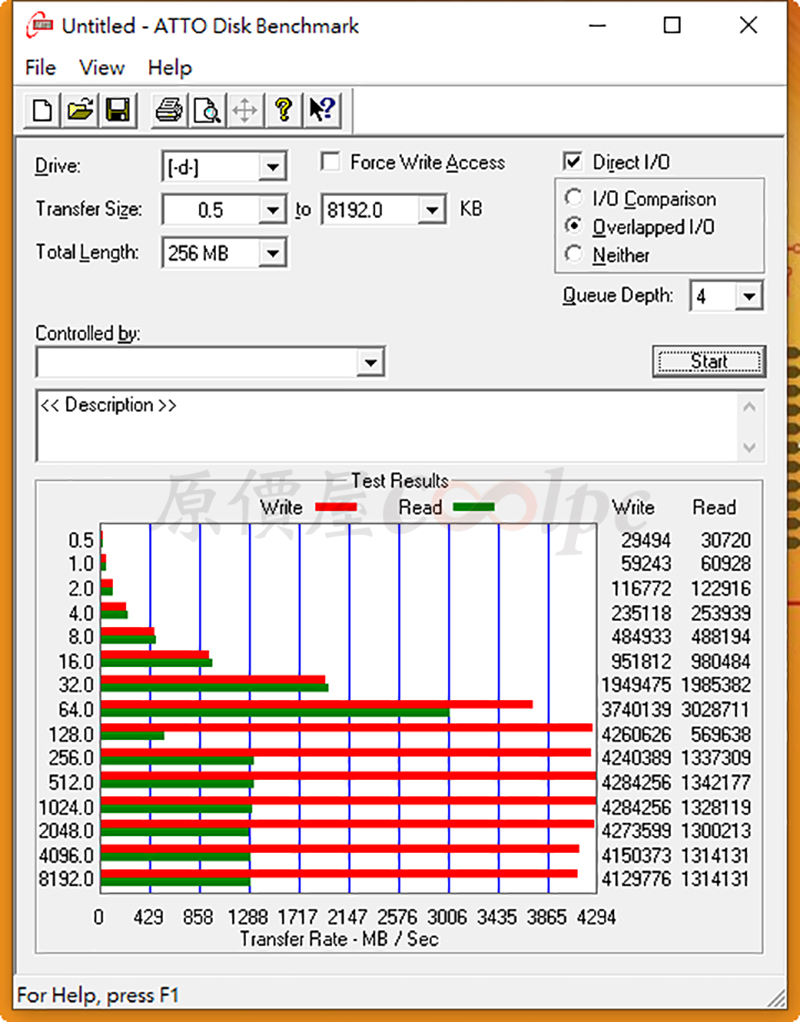Click the move crosshair toolbar icon
Image resolution: width=800 pixels, height=1022 pixels.
244,110
